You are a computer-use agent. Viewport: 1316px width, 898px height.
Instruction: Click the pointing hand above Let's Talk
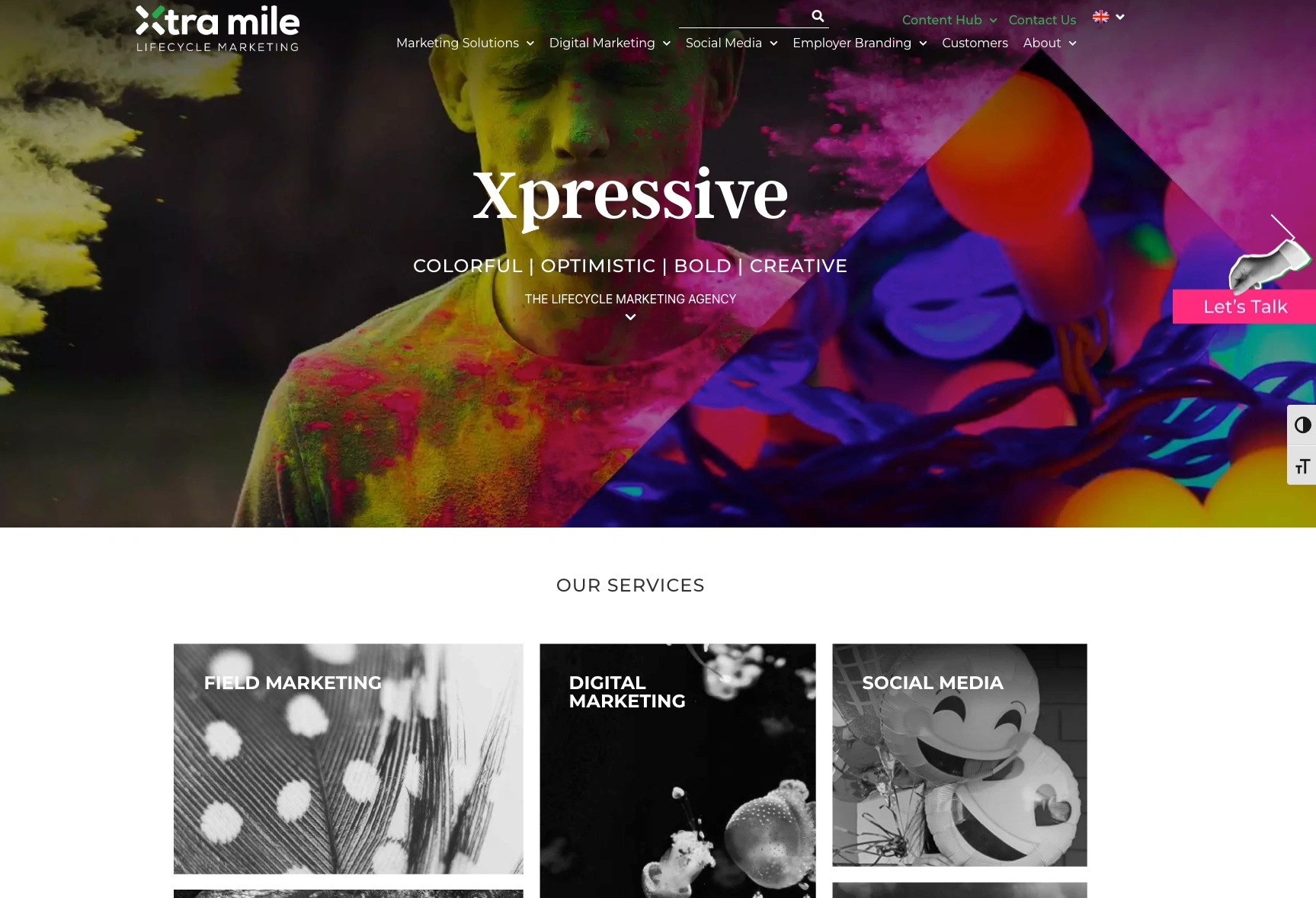[x=1268, y=265]
